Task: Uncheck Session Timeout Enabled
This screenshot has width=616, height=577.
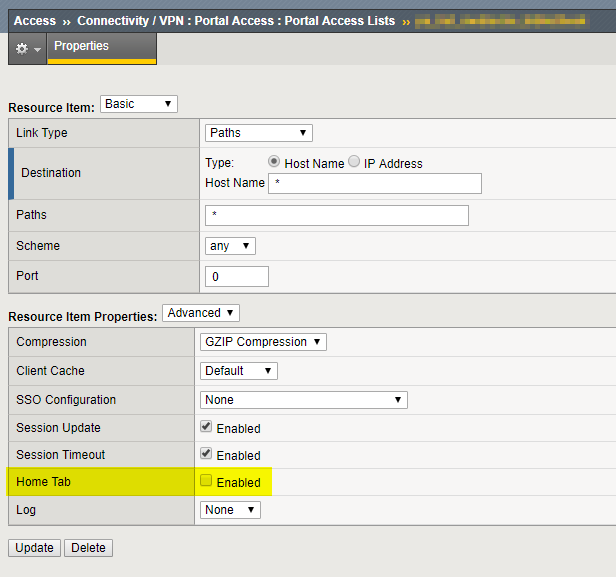Action: [206, 454]
